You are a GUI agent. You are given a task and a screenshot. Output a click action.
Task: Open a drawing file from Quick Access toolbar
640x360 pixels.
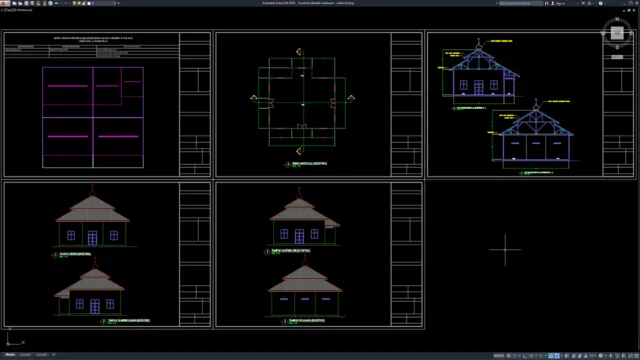click(20, 3)
